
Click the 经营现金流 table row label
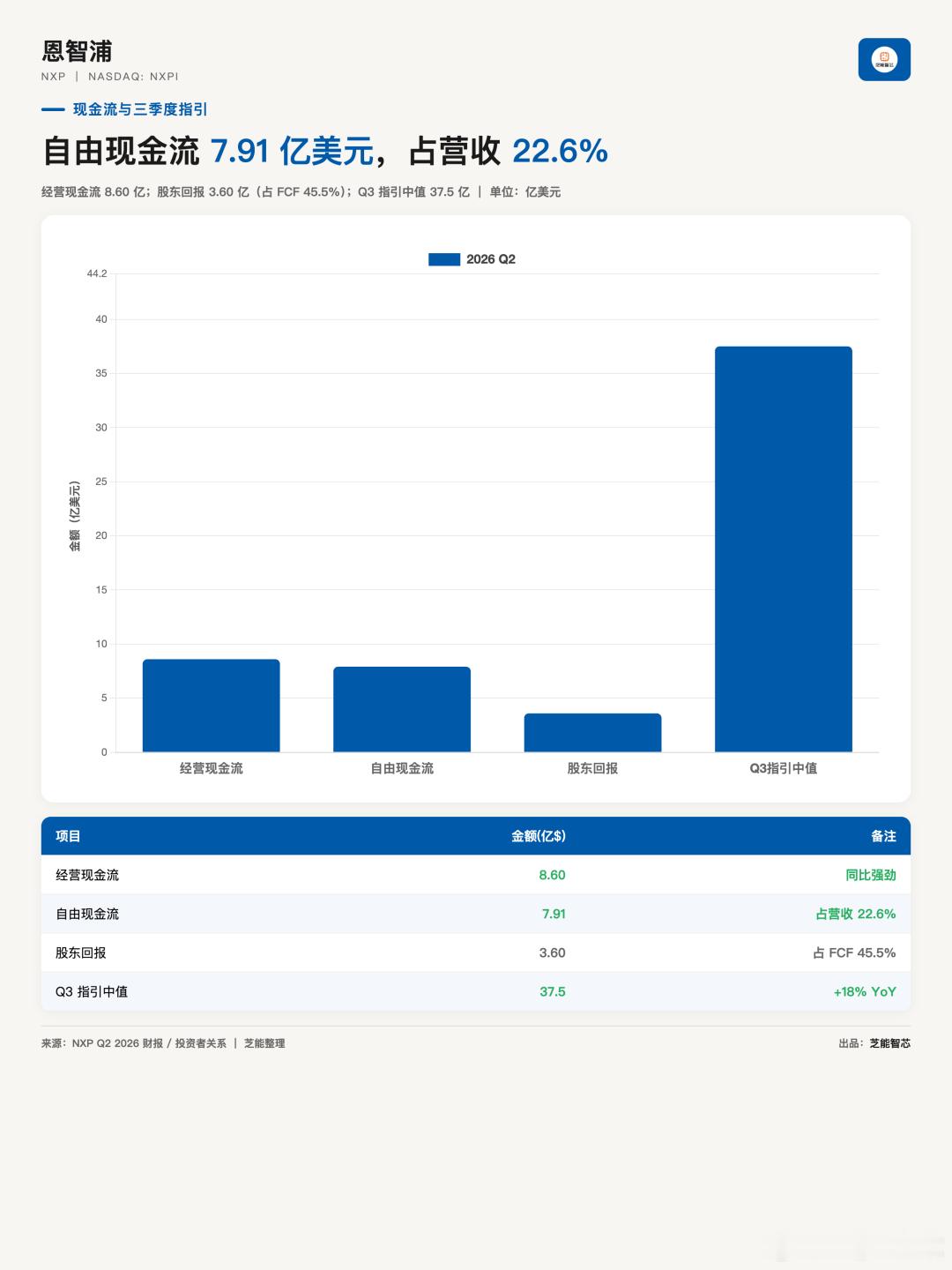[87, 875]
